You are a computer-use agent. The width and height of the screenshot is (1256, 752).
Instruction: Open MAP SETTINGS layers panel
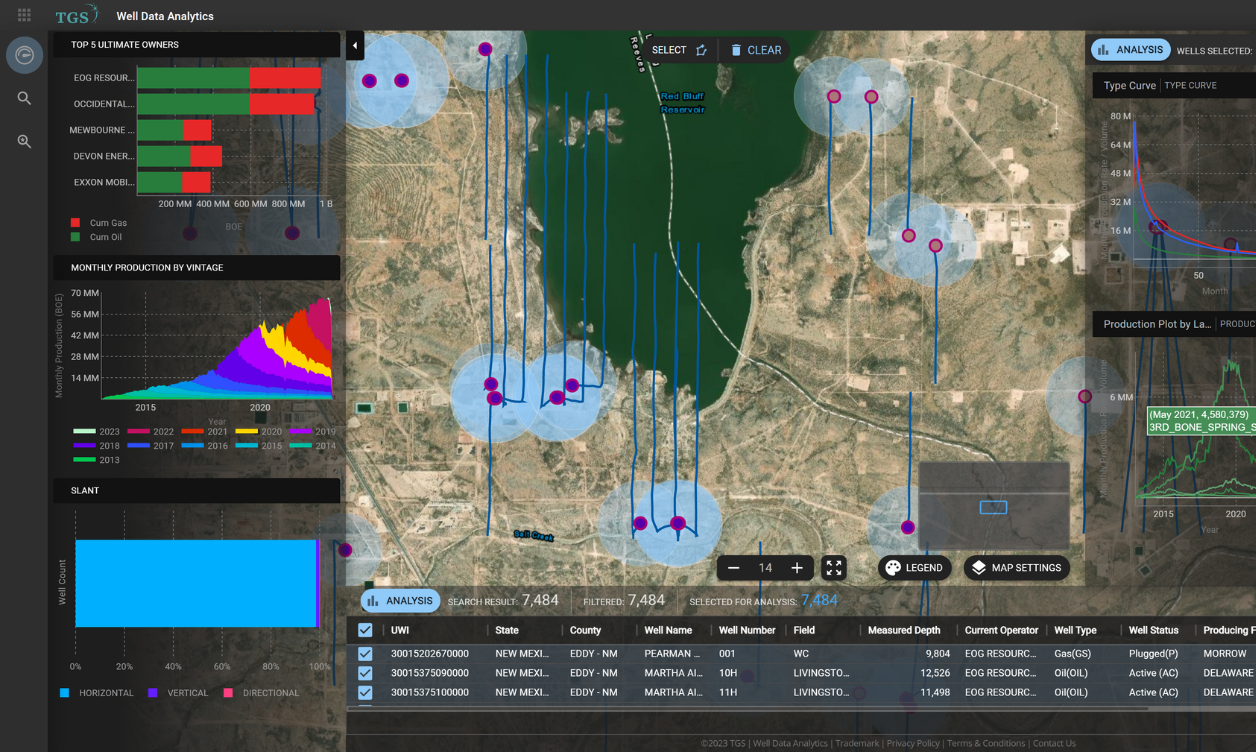[1016, 567]
